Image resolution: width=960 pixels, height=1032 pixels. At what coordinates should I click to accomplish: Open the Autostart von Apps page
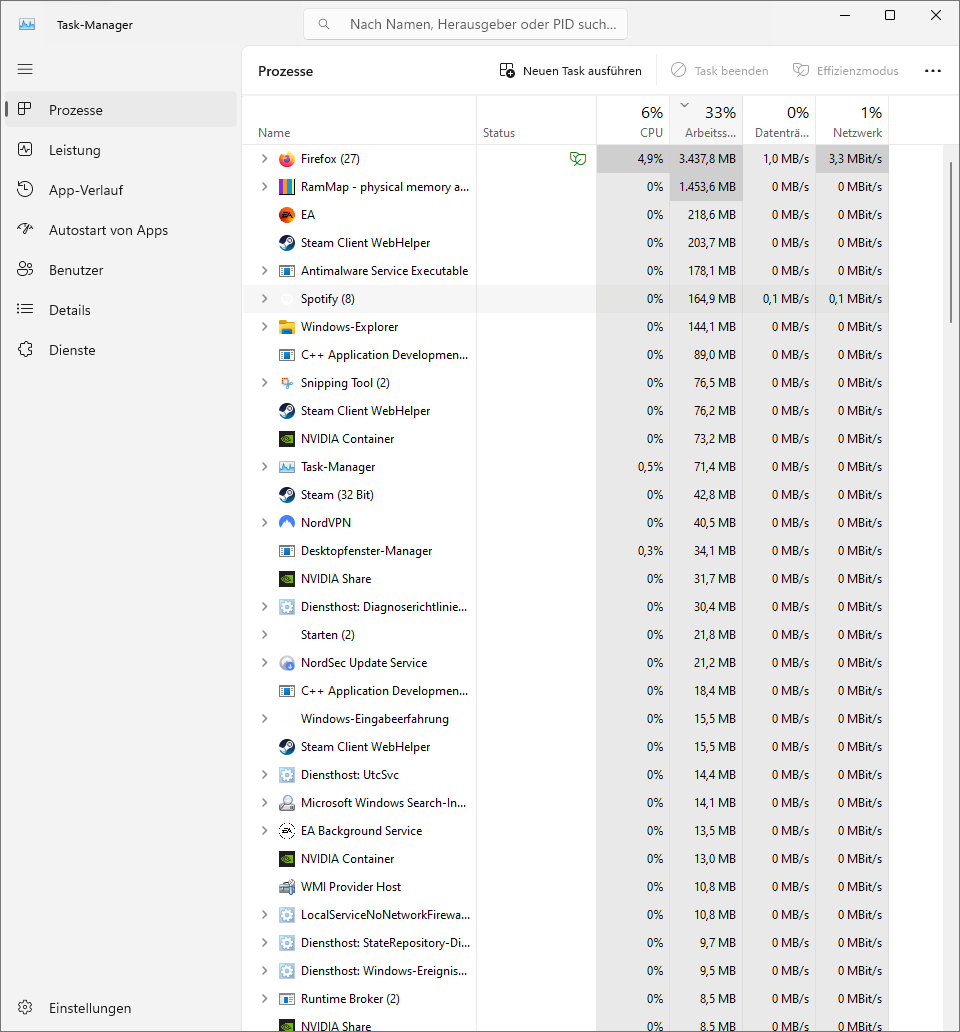click(x=108, y=230)
